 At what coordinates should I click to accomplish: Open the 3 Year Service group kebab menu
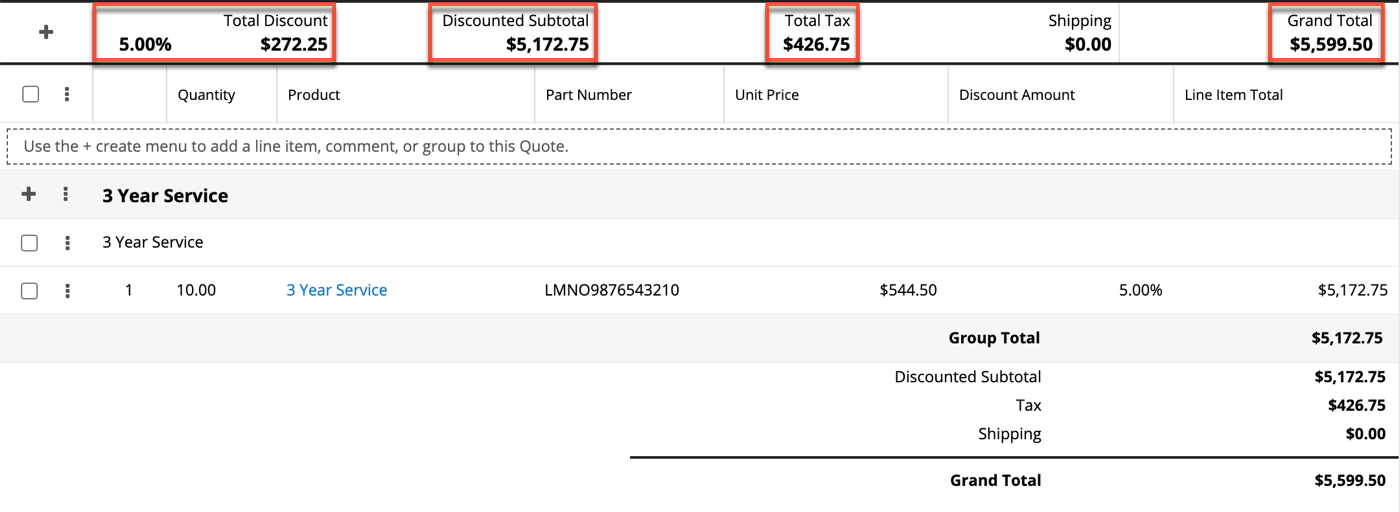pos(66,194)
